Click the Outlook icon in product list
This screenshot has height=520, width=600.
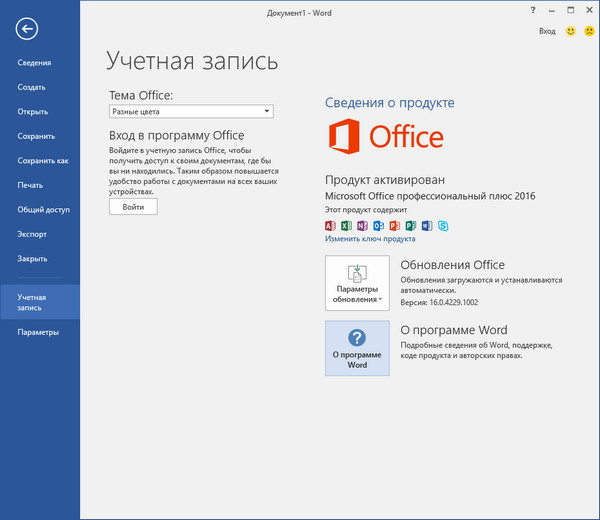377,226
